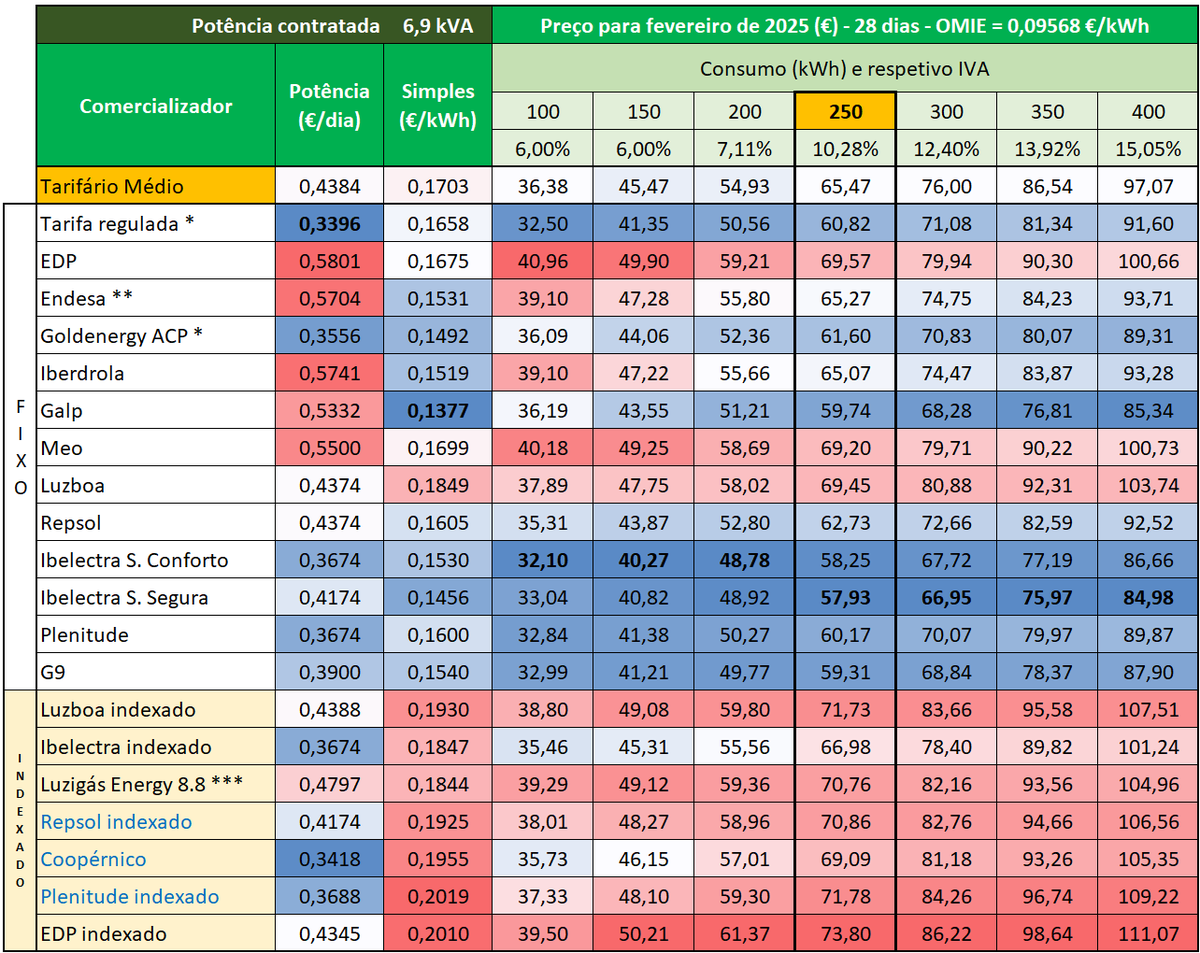Click the Potência (€/dia) column header
The image size is (1200, 953).
329,105
